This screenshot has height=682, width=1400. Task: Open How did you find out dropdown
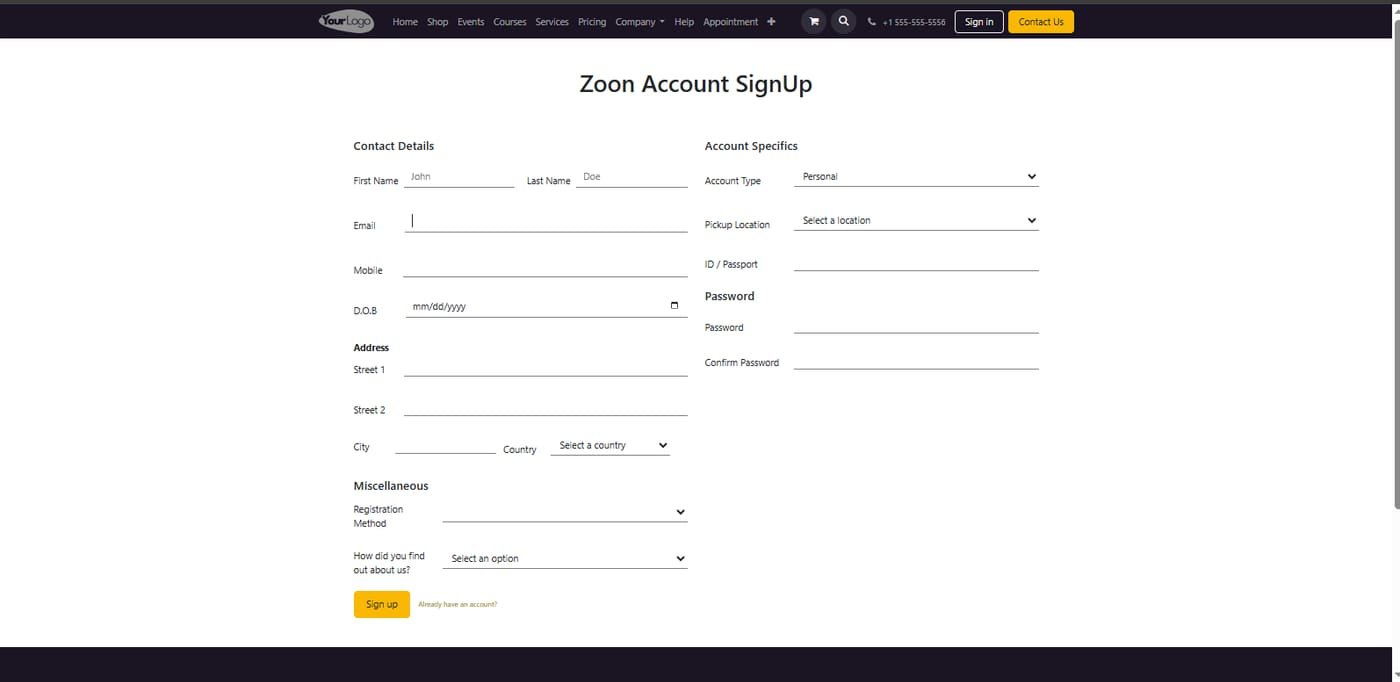[565, 559]
